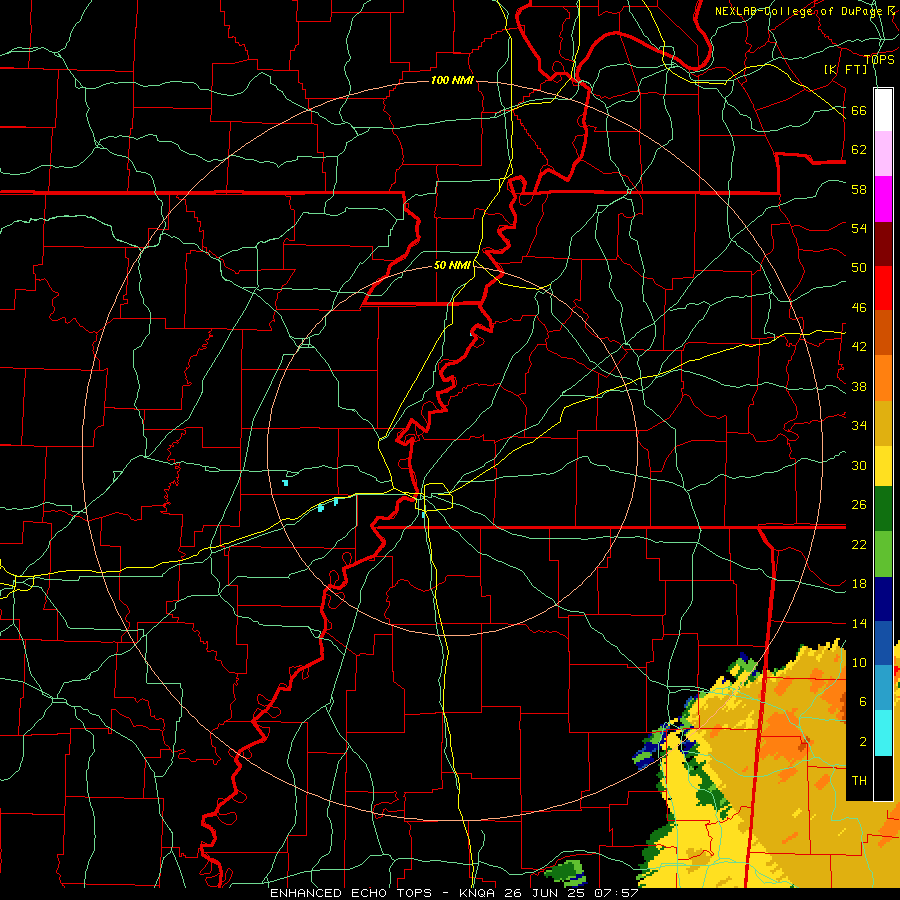This screenshot has height=900, width=900.
Task: Click the 26 scale value beside the legend
Action: [x=859, y=505]
